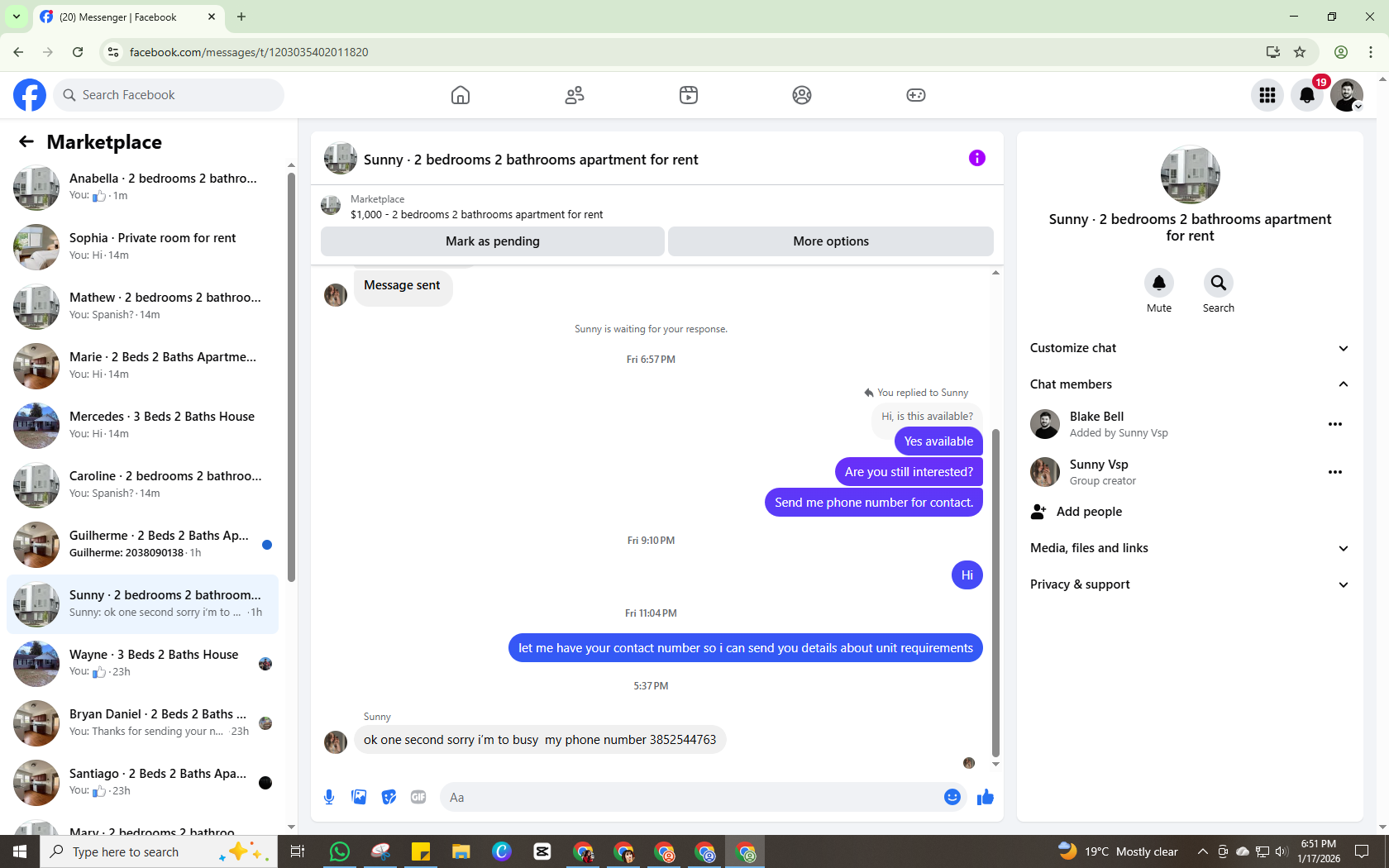1389x868 pixels.
Task: Open notifications bell with 19 badge
Action: (1307, 95)
